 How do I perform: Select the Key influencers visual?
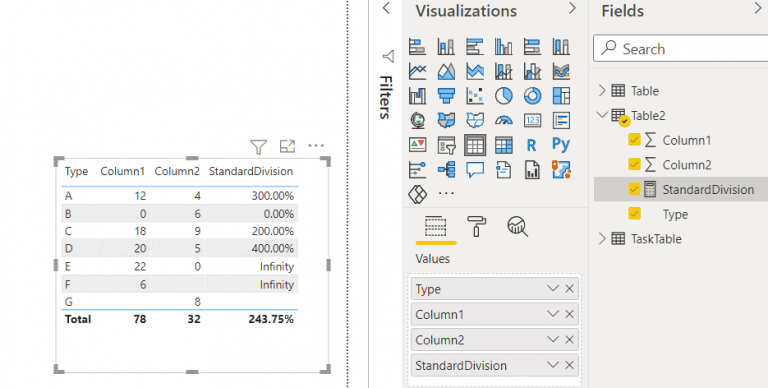tap(417, 170)
